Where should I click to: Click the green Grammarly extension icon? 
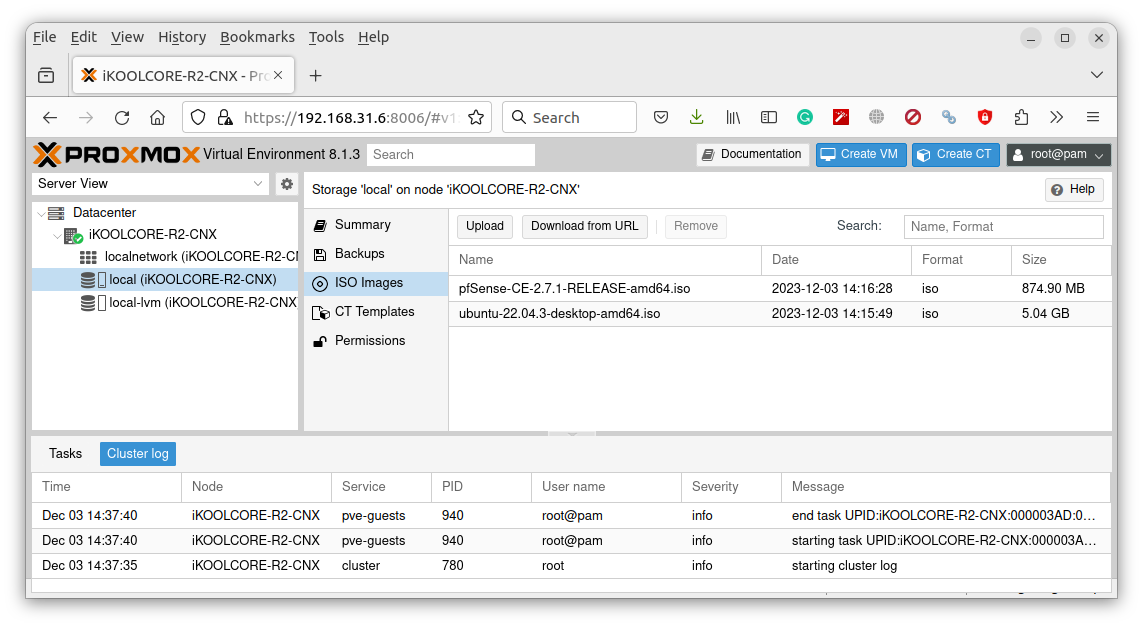805,117
